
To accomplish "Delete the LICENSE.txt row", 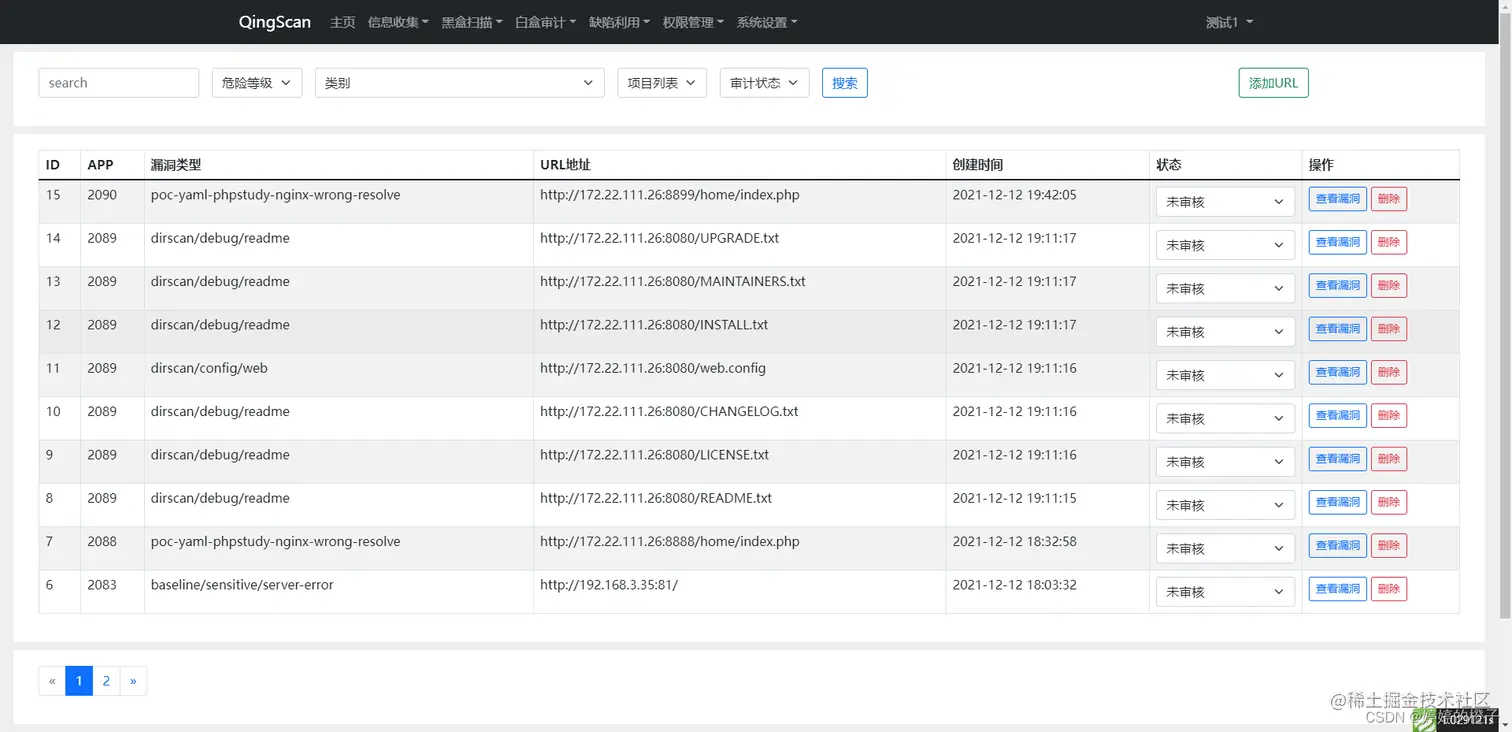I will point(1389,459).
